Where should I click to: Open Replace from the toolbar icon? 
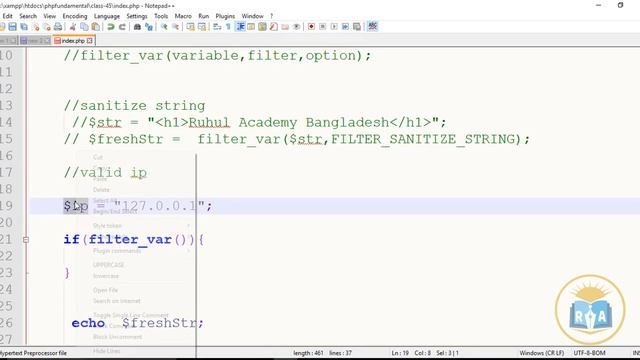pos(149,27)
